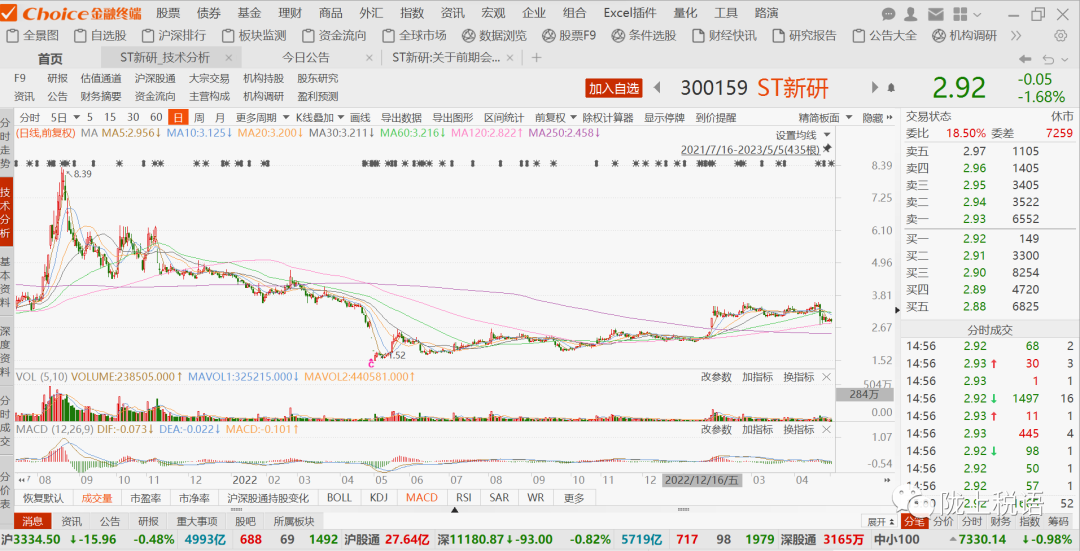Open the 更多周期 dropdown
The width and height of the screenshot is (1080, 551).
(x=261, y=118)
